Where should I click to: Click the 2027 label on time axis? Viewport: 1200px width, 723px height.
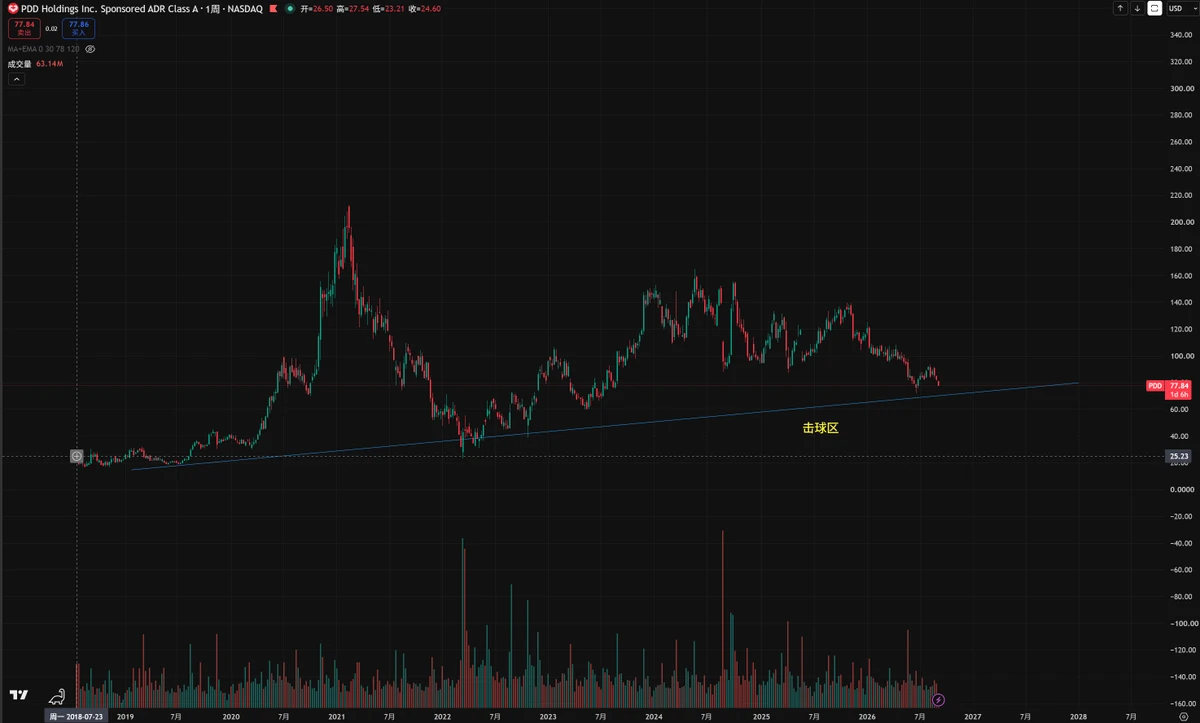click(x=972, y=716)
